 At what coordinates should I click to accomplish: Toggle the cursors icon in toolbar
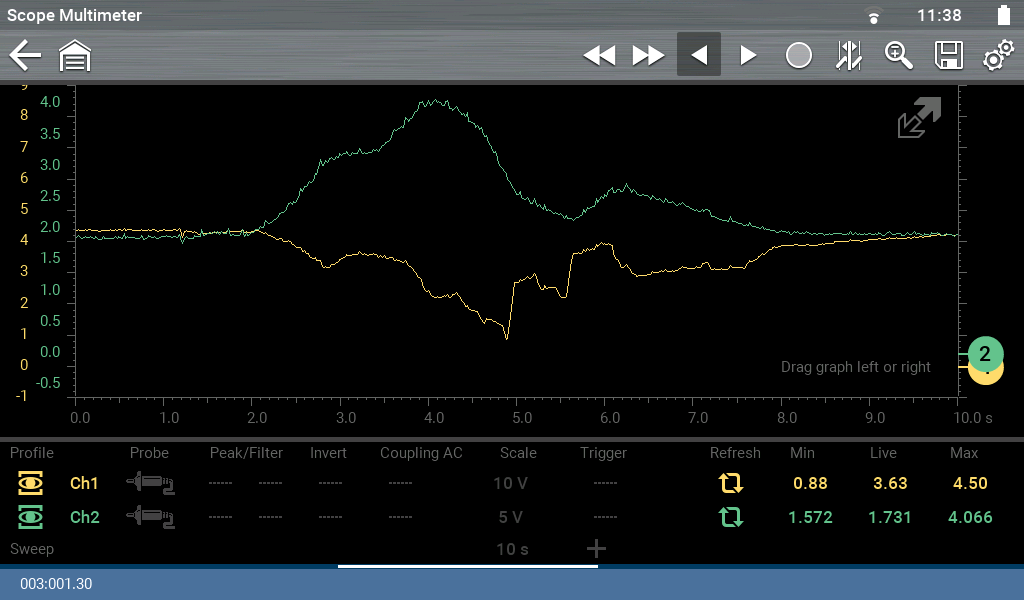pyautogui.click(x=848, y=56)
